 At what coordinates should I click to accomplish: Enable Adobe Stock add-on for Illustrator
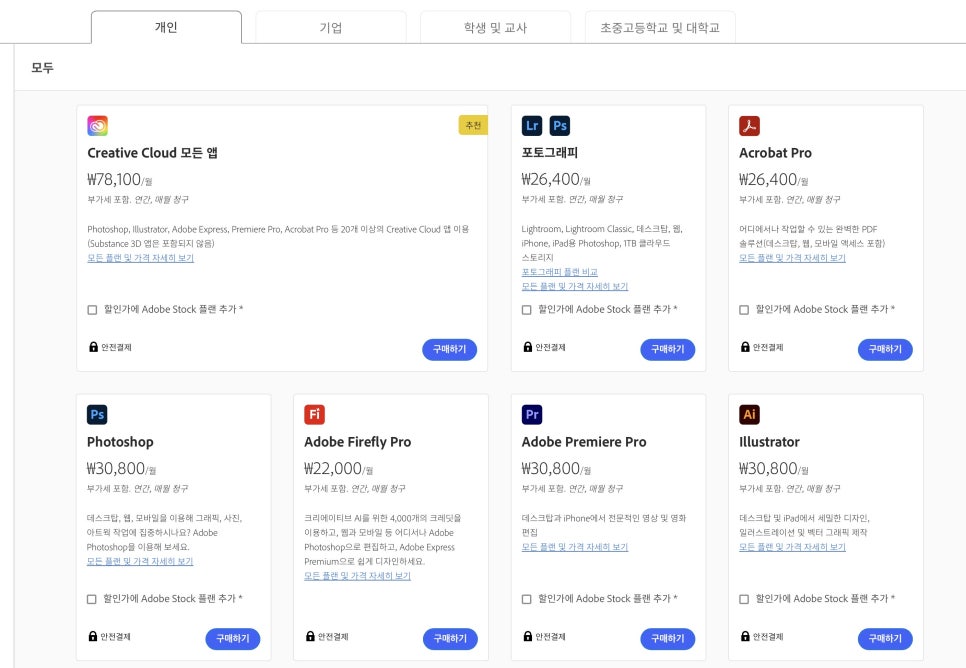pyautogui.click(x=744, y=599)
